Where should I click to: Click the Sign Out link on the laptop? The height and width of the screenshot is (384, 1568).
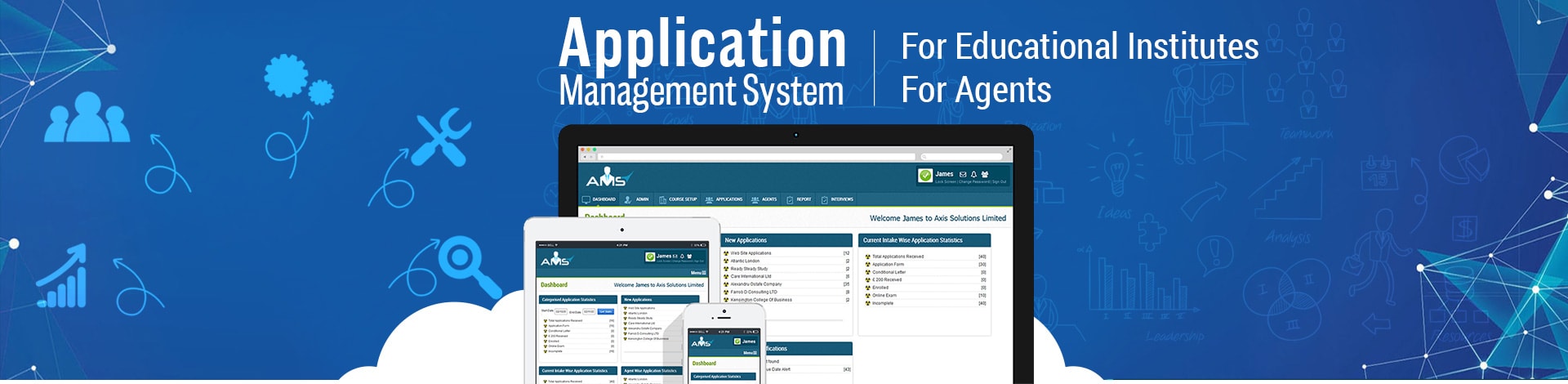(1000, 181)
